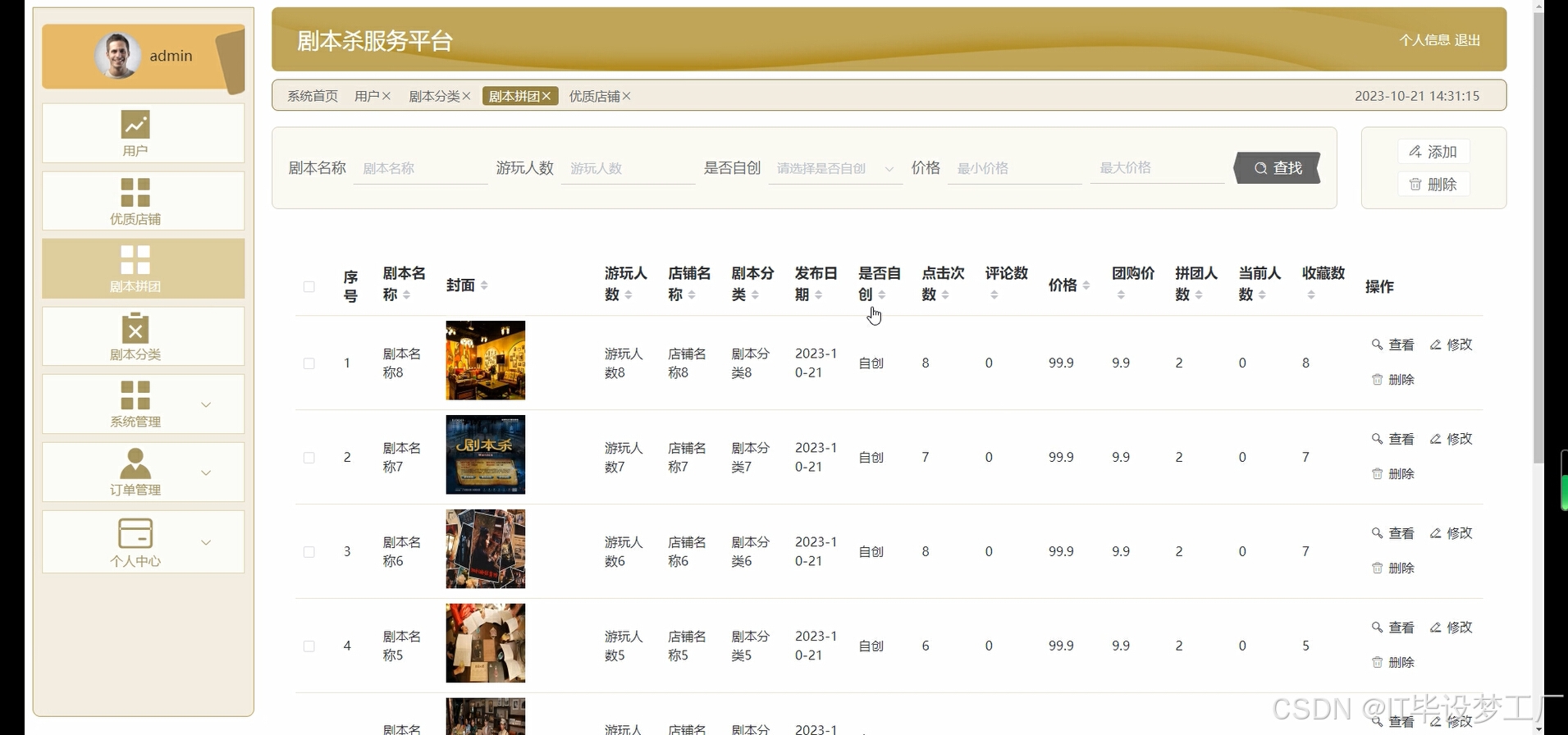The width and height of the screenshot is (1568, 735).
Task: Click the 订单管理 person icon
Action: click(135, 463)
